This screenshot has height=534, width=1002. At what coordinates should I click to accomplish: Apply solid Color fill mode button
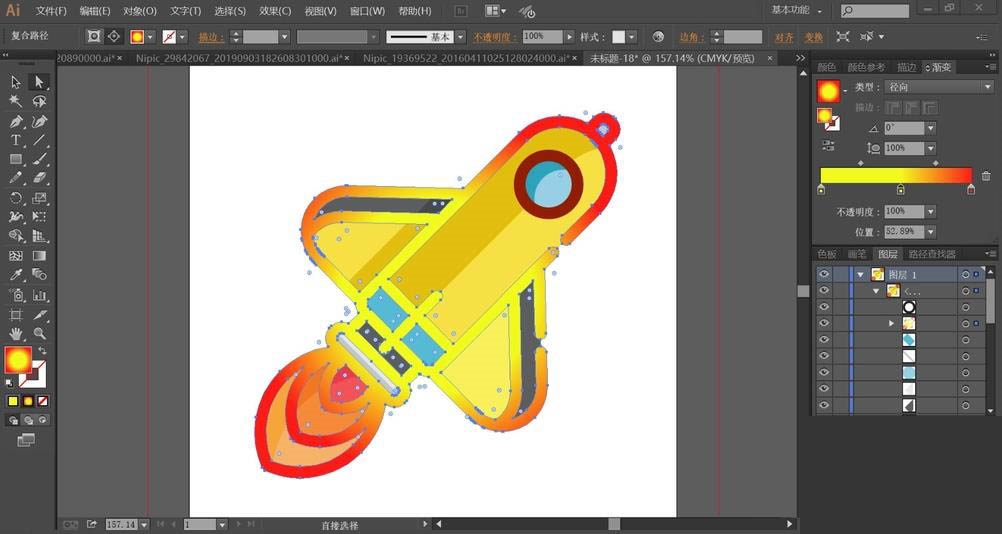[x=13, y=401]
